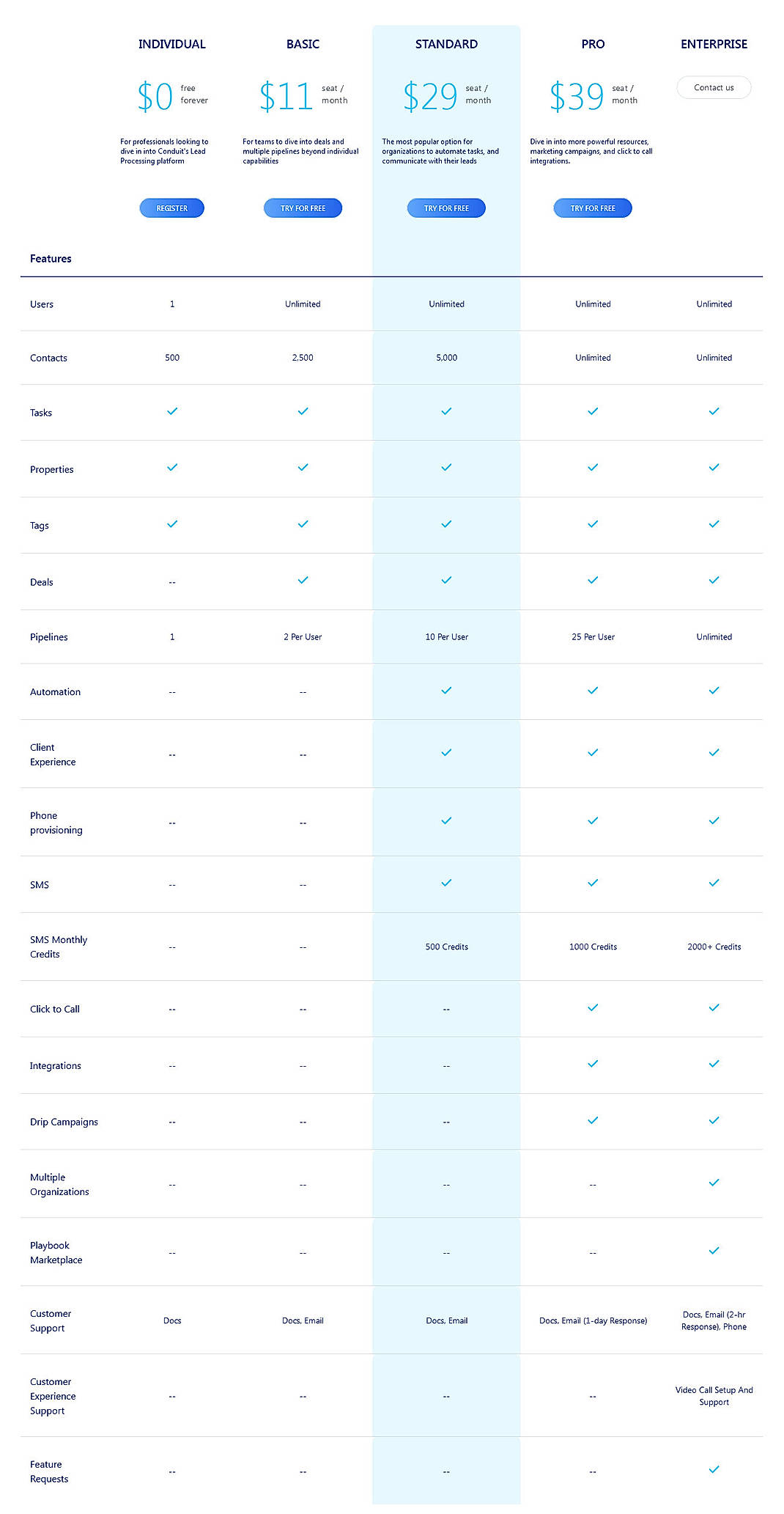Select the Multiple Organizations checkmark under Enterprise
Image resolution: width=784 pixels, height=1514 pixels.
tap(713, 1183)
